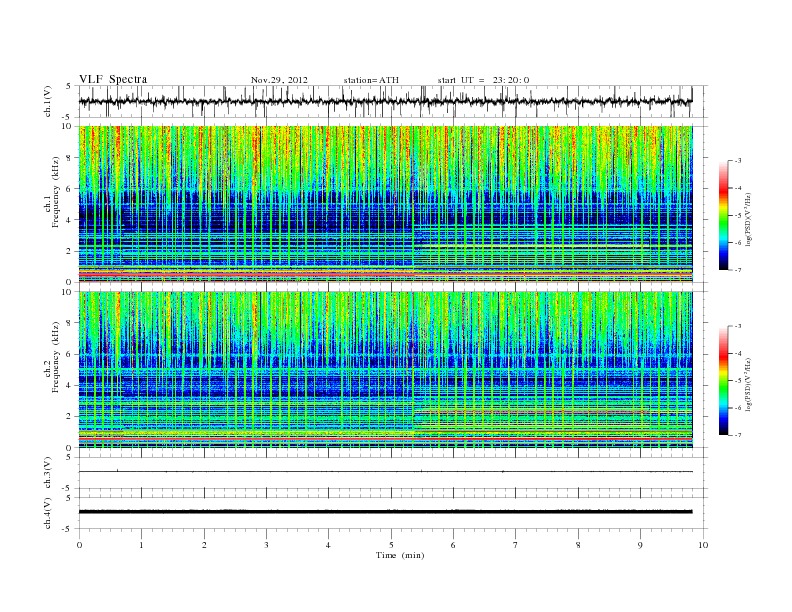Click the ch.2 spectrogram color scale bar
792x612 pixels.
pos(723,380)
